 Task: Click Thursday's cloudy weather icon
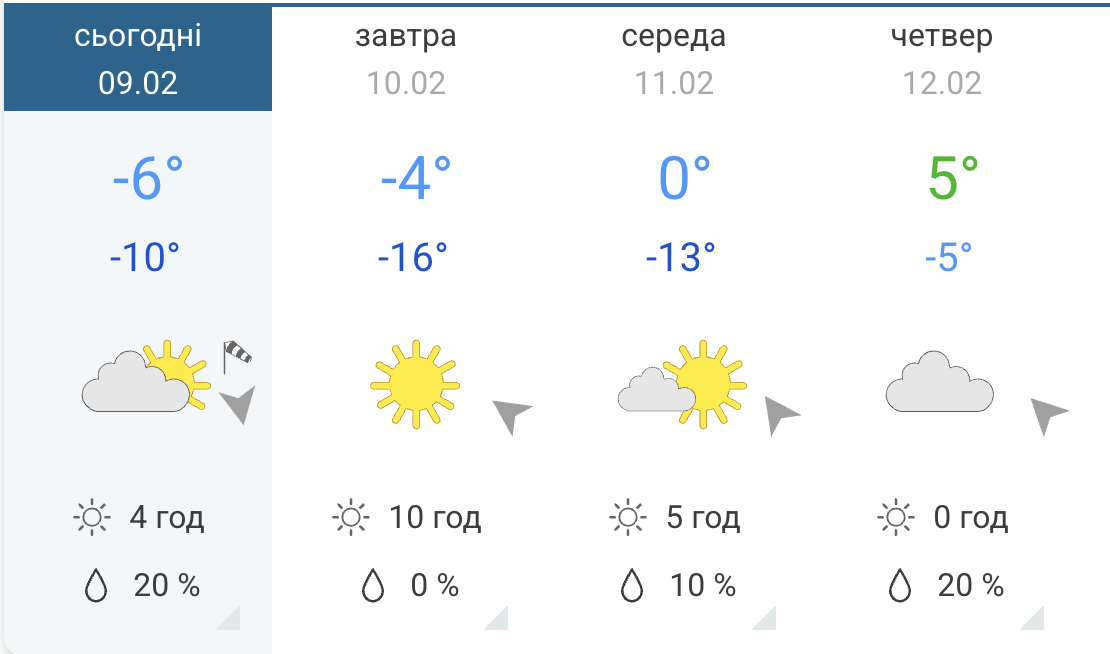(x=939, y=382)
